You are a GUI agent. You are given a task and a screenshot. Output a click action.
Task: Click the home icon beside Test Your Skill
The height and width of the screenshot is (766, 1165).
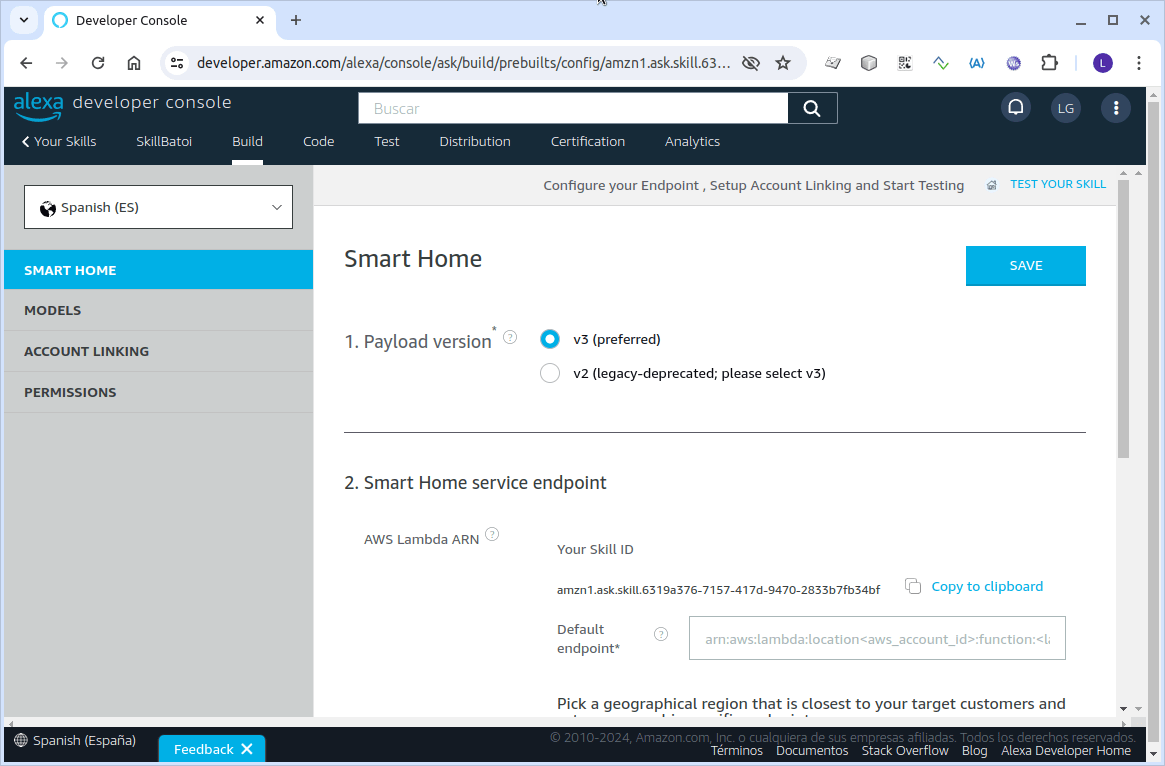(x=991, y=185)
